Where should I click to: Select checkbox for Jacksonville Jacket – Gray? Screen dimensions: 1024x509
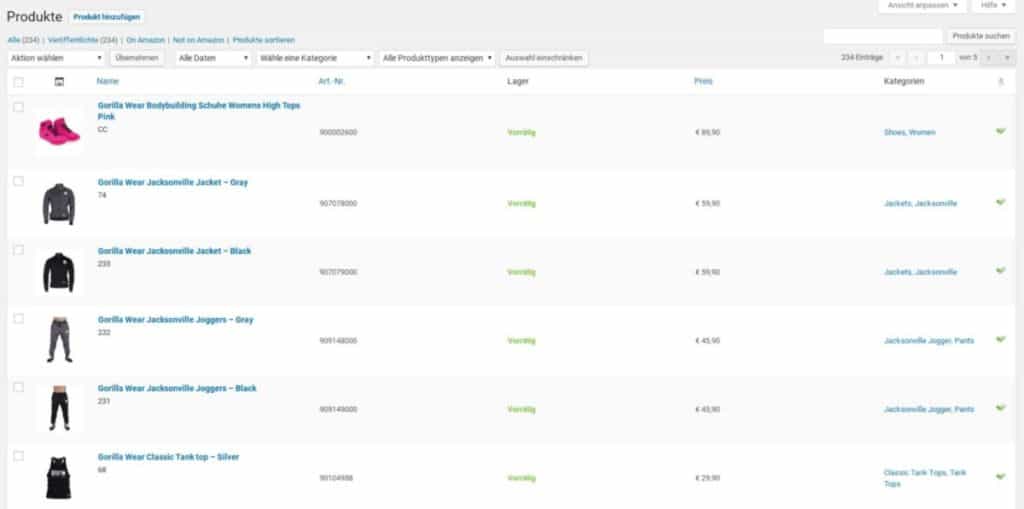[18, 181]
